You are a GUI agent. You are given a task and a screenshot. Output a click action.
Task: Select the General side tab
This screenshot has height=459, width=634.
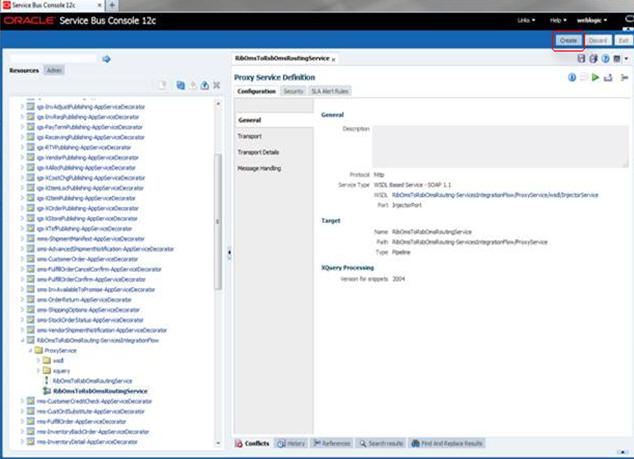[274, 120]
